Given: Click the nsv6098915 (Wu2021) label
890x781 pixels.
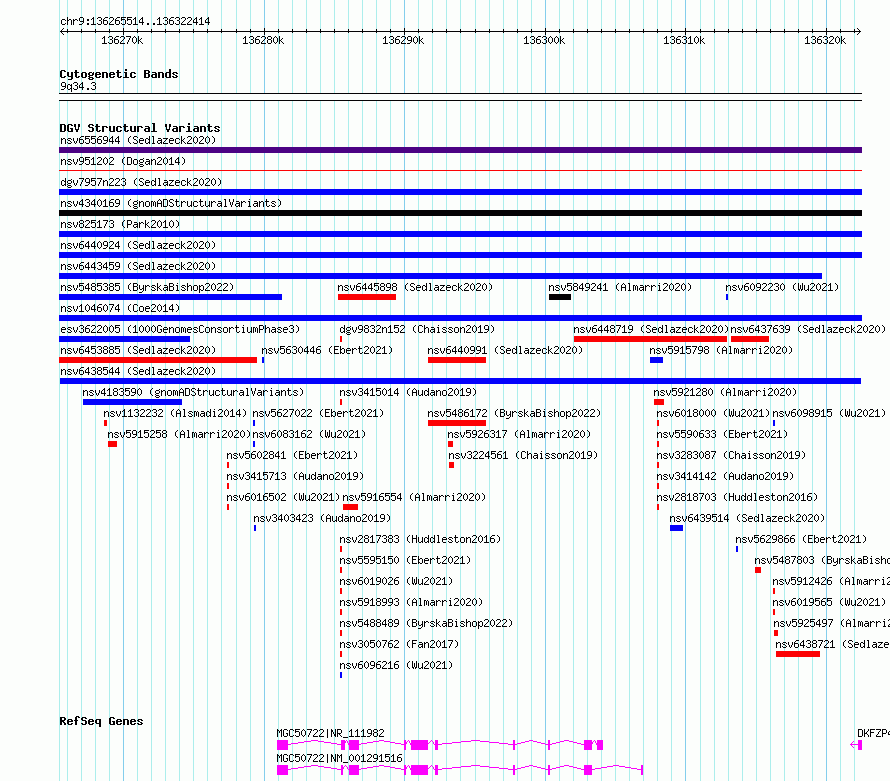Looking at the screenshot, I should coord(829,413).
